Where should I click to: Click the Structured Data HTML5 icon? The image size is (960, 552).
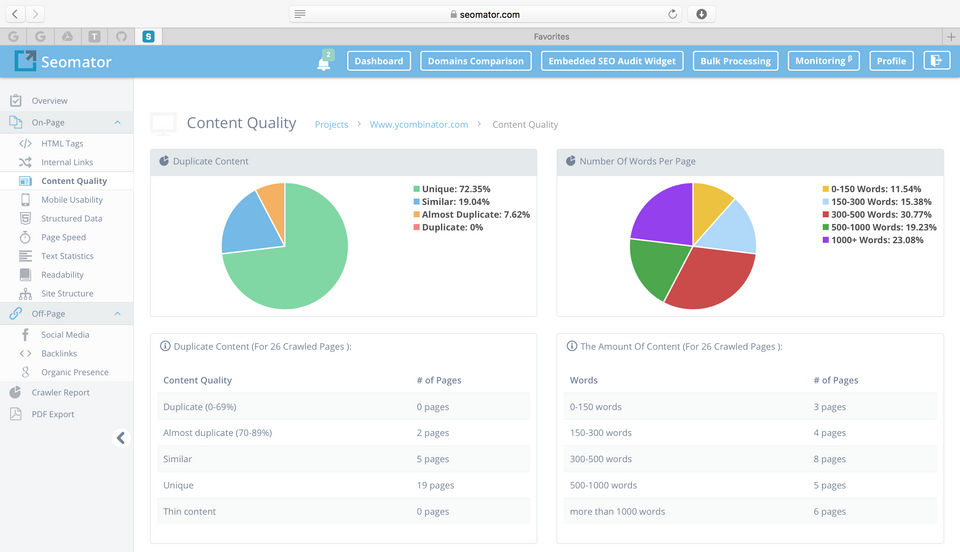[x=25, y=218]
